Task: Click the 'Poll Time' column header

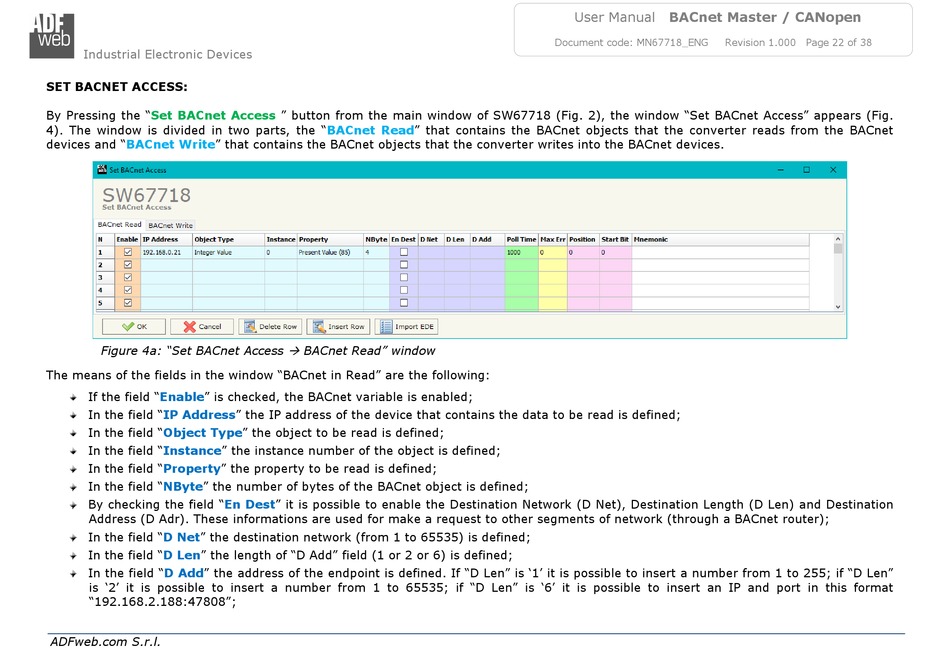Action: point(522,239)
